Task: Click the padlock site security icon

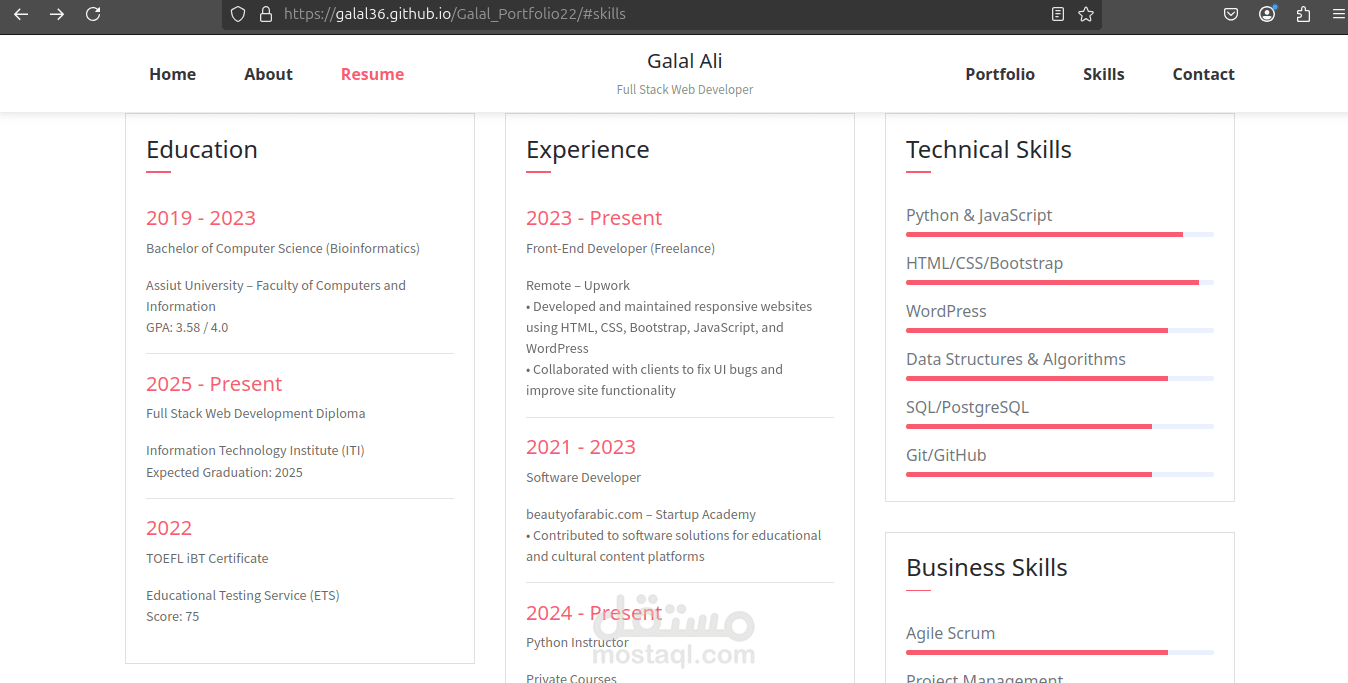Action: (x=265, y=14)
